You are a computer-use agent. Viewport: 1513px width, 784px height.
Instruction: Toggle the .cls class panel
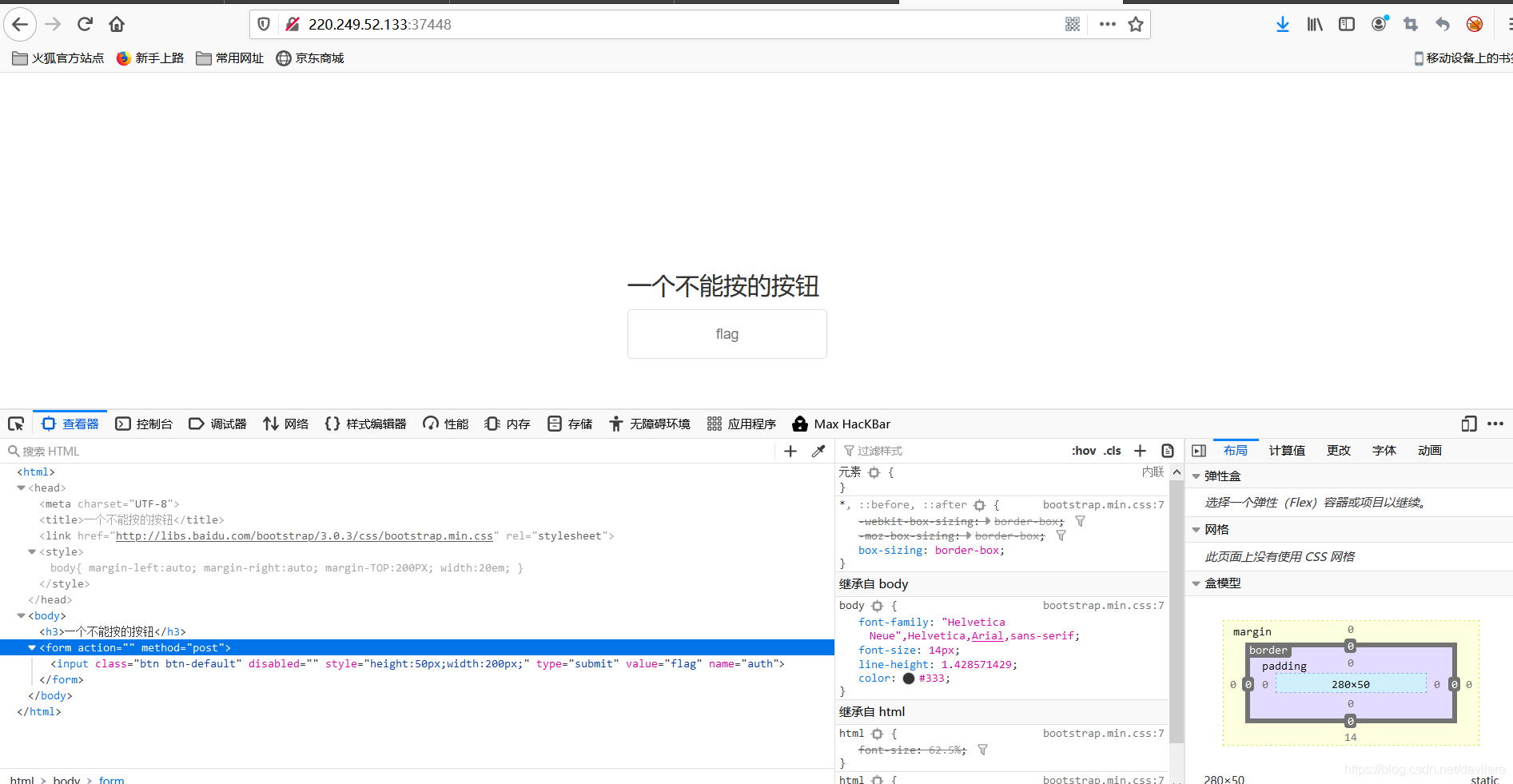pos(1112,451)
